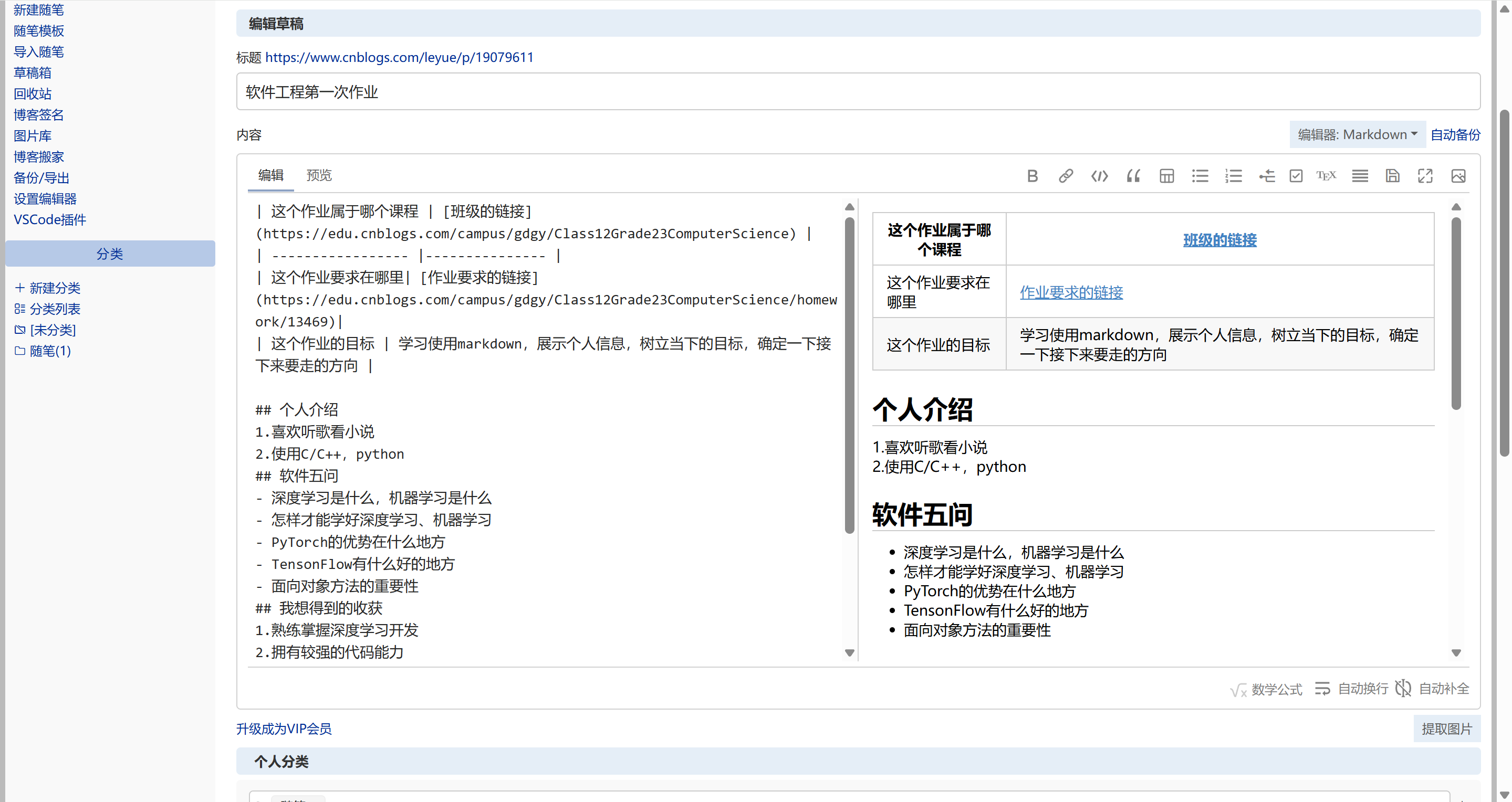Image resolution: width=1512 pixels, height=802 pixels.
Task: Enter fullscreen editor mode
Action: click(x=1425, y=175)
